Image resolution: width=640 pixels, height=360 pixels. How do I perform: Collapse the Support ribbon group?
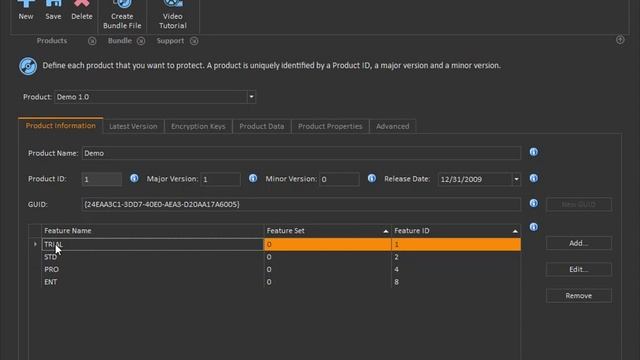194,41
